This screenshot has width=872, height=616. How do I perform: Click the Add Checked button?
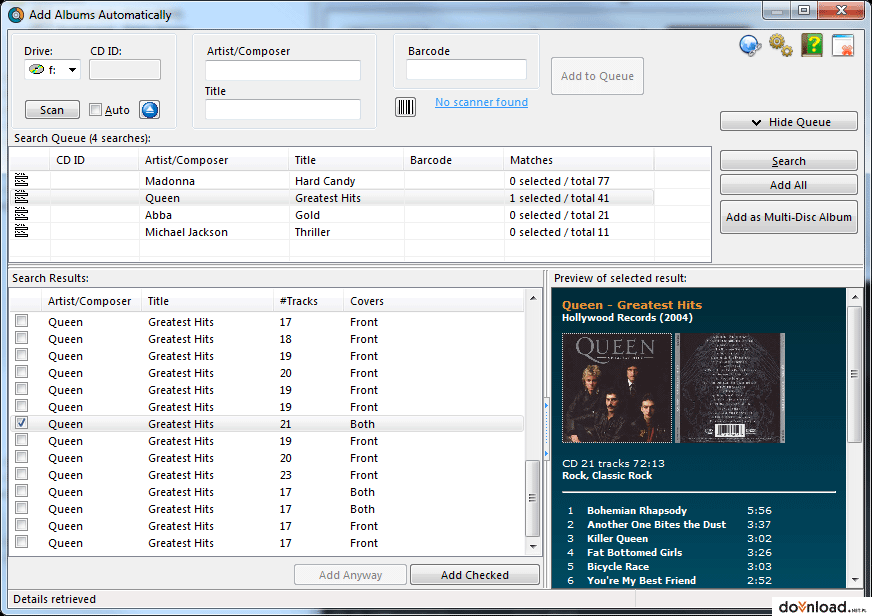coord(475,575)
